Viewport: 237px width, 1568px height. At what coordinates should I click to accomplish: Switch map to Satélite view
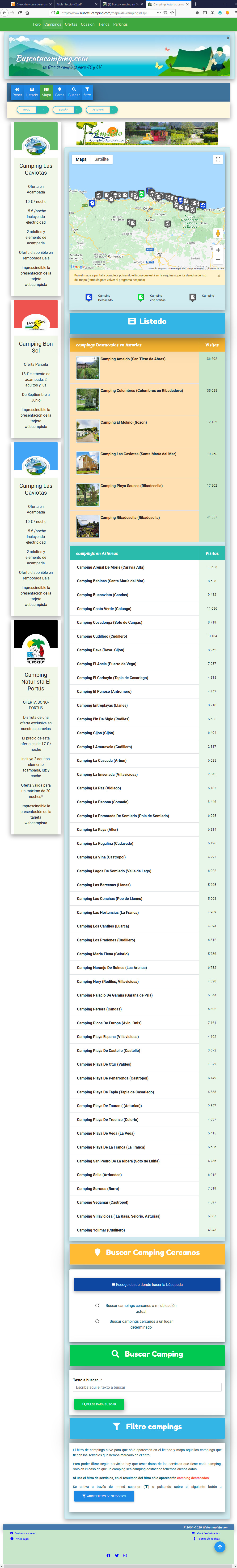[102, 160]
